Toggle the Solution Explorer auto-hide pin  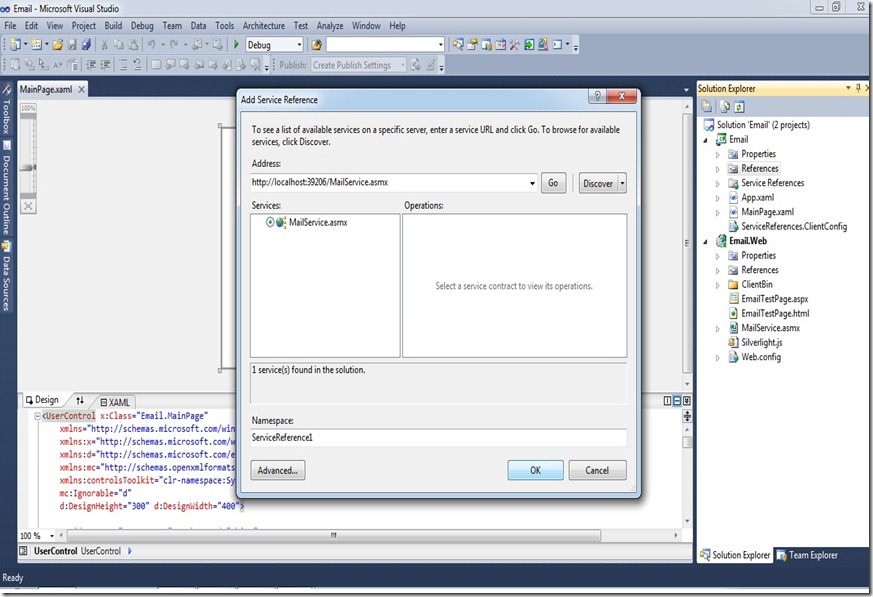pos(859,88)
